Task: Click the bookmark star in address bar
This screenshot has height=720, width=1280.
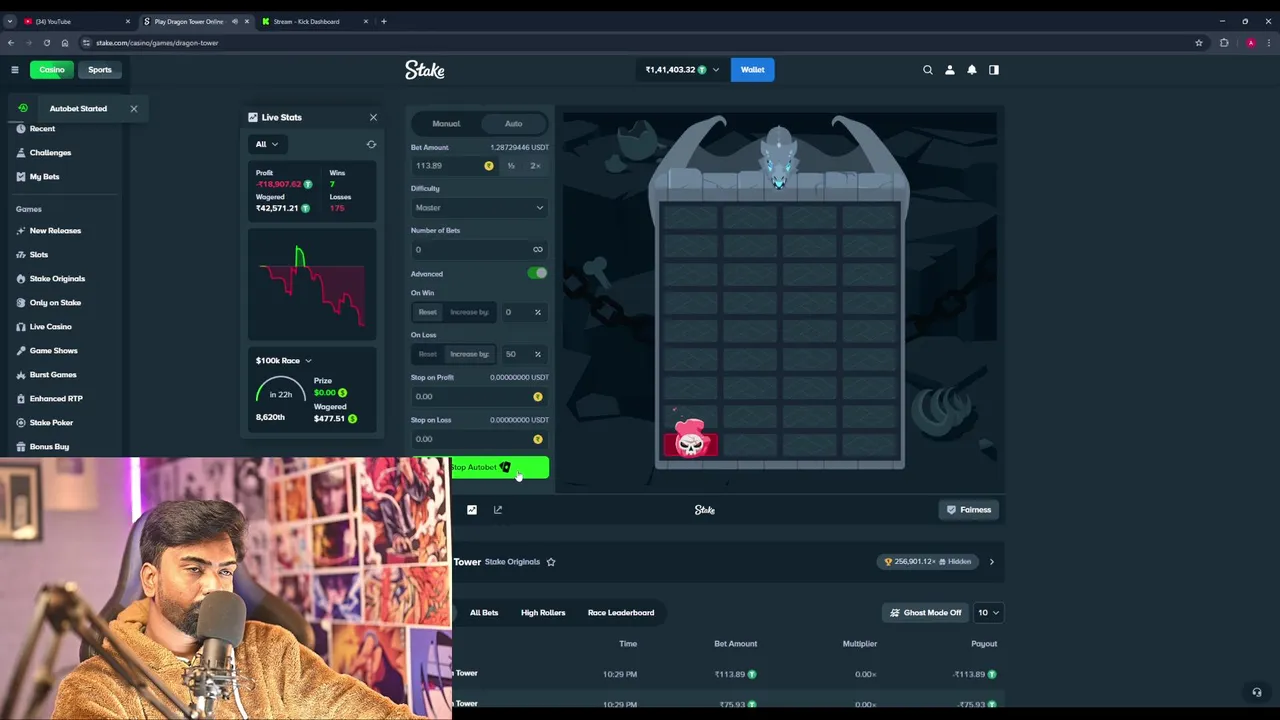Action: [x=1199, y=43]
